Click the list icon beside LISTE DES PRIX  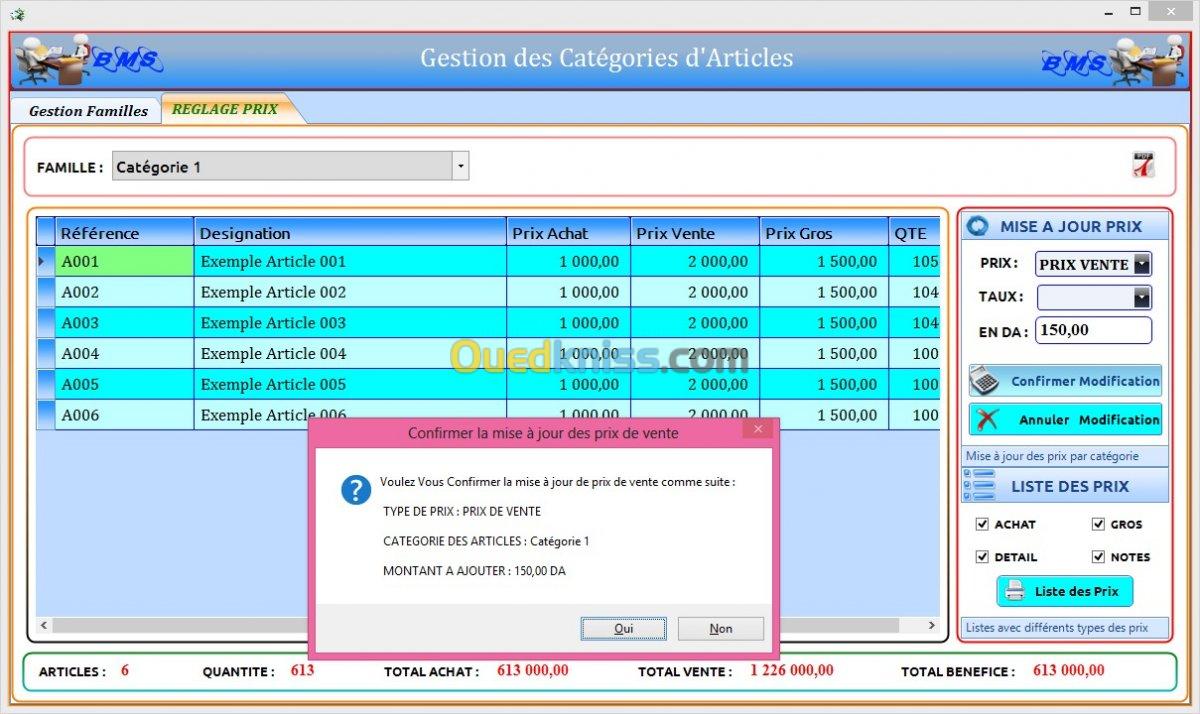click(979, 486)
